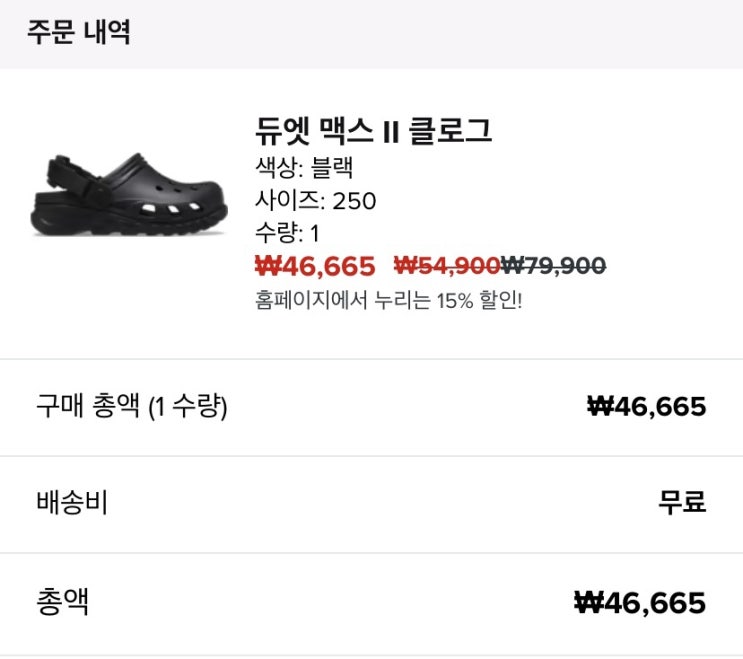Image resolution: width=743 pixels, height=659 pixels.
Task: Click the 15% 할인 homepage promo message
Action: (389, 300)
